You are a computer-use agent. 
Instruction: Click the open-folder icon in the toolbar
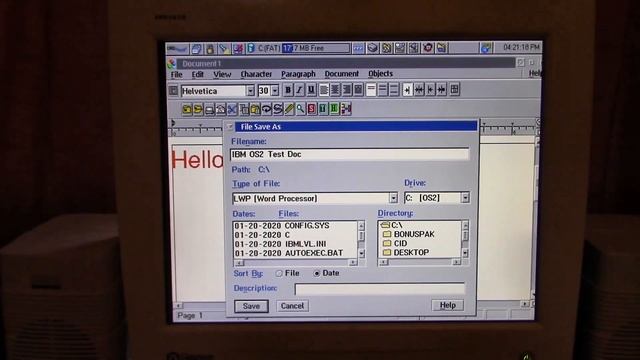coord(187,109)
